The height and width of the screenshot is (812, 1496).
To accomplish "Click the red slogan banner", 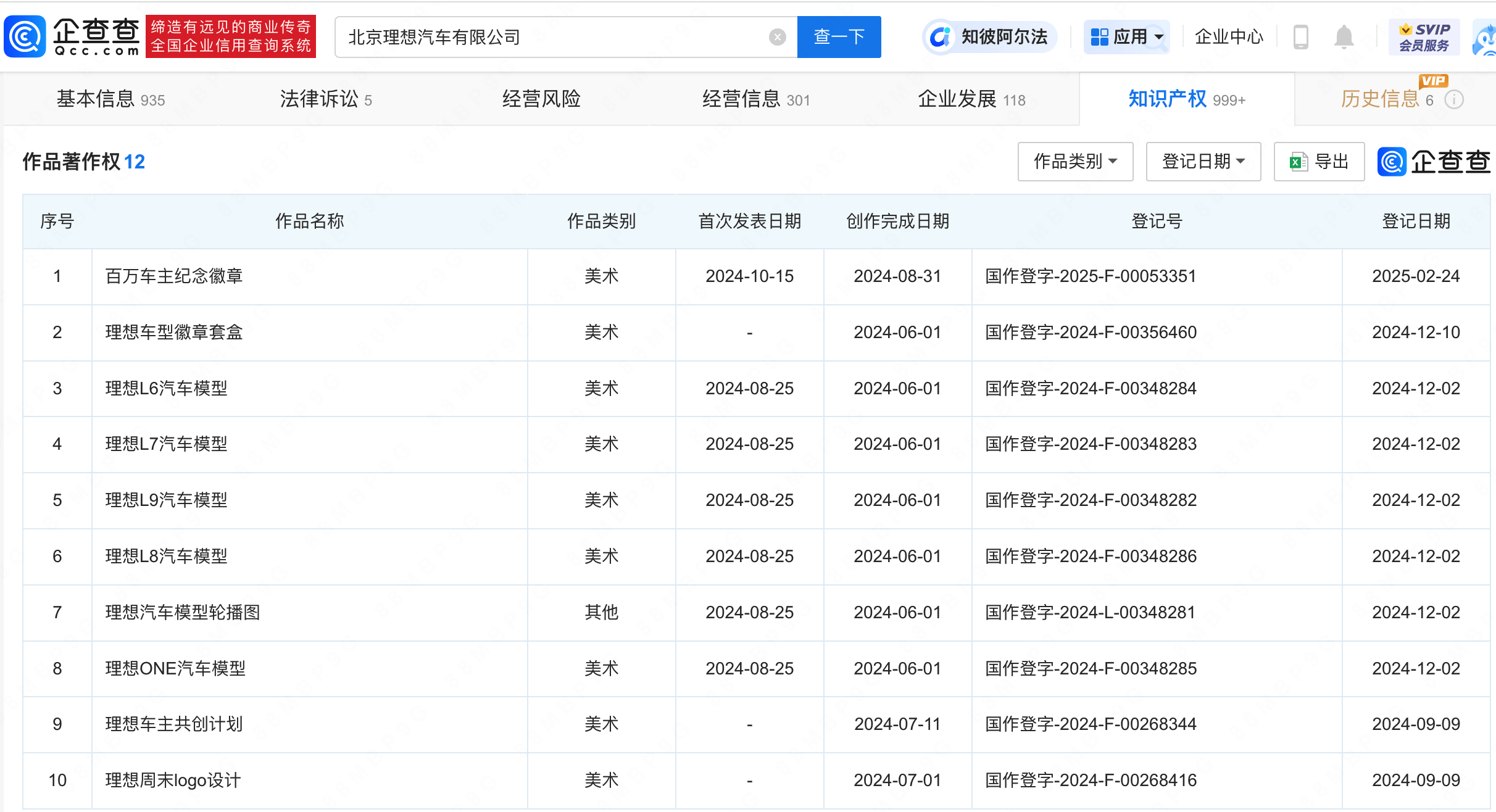I will [231, 36].
